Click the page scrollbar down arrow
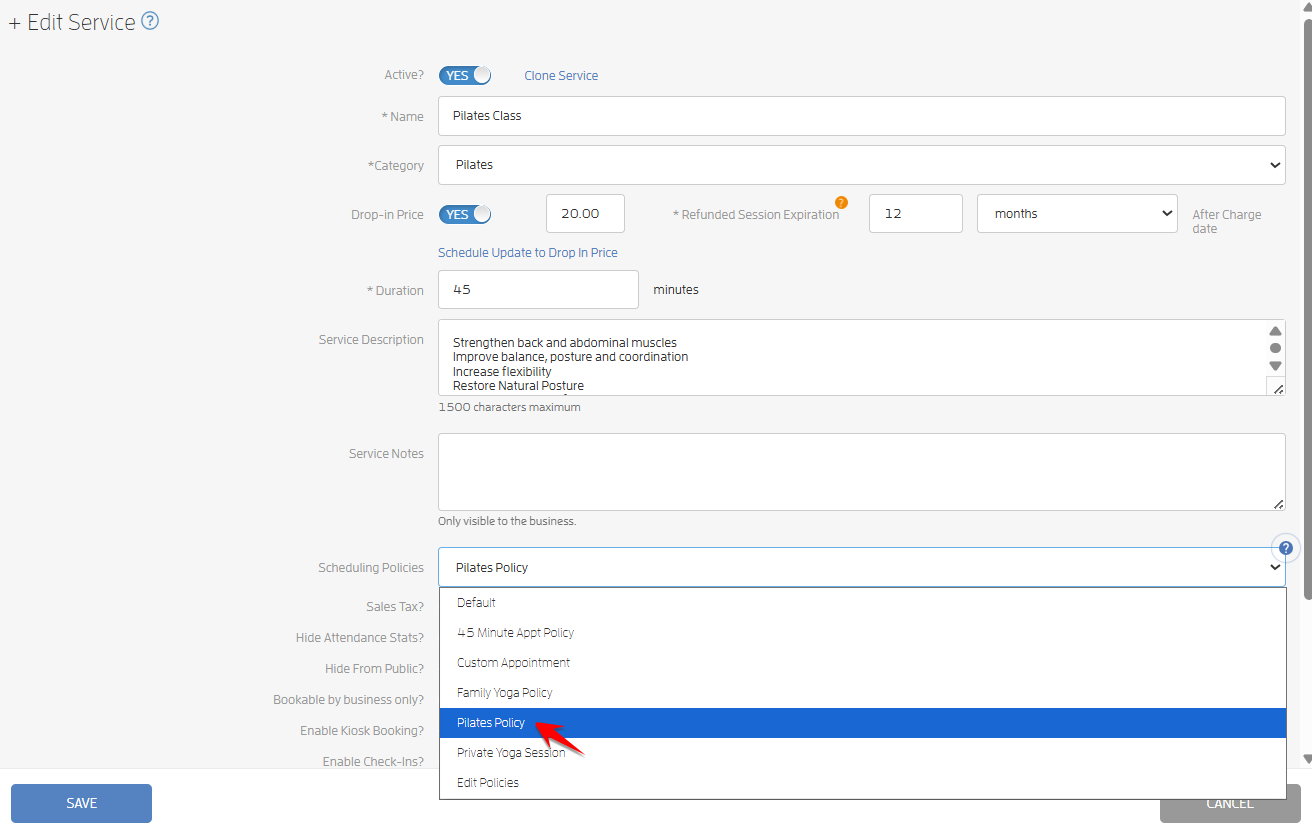This screenshot has width=1312, height=832. [1306, 760]
